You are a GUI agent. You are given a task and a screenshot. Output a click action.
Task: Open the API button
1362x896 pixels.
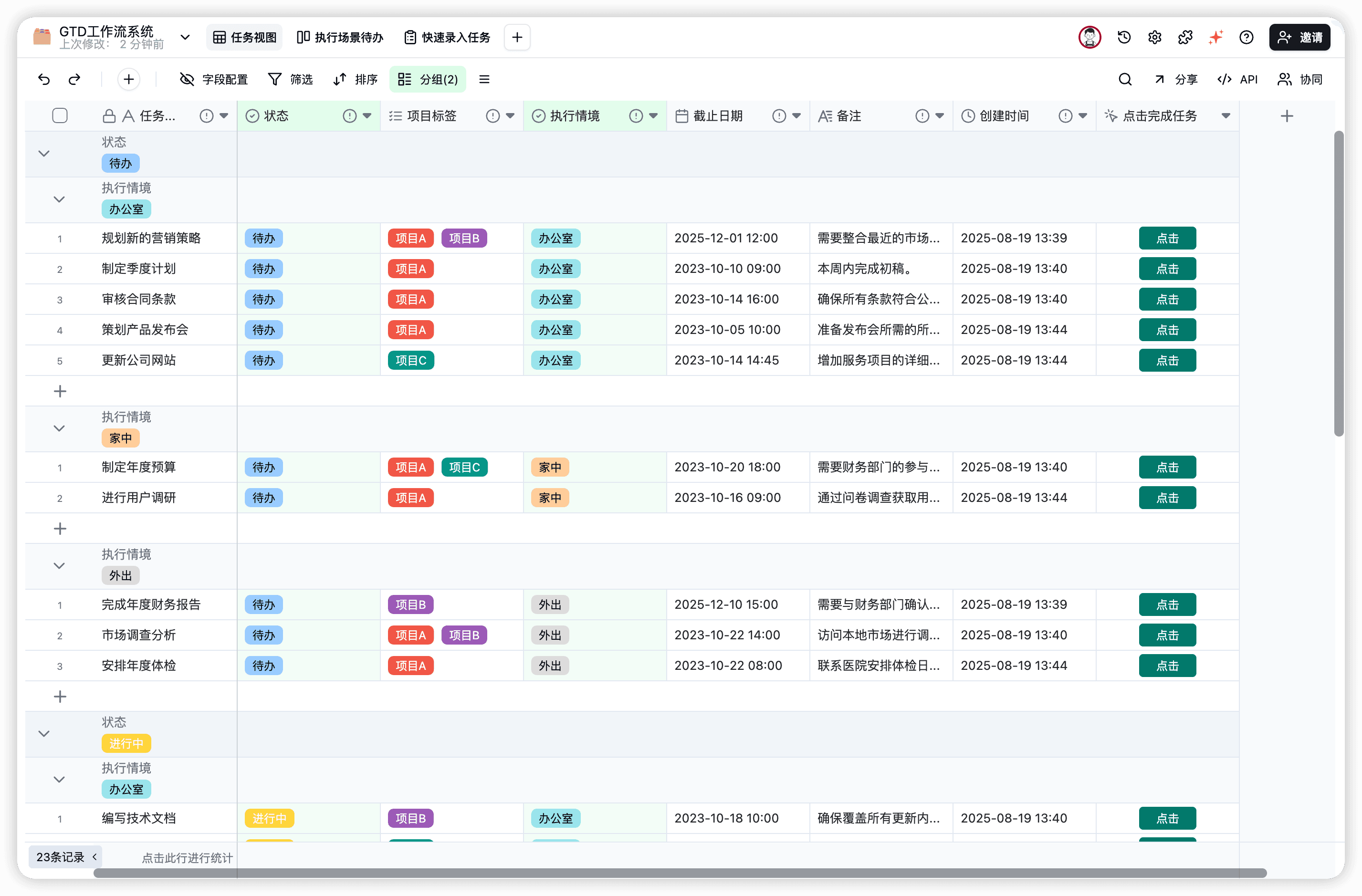coord(1237,80)
